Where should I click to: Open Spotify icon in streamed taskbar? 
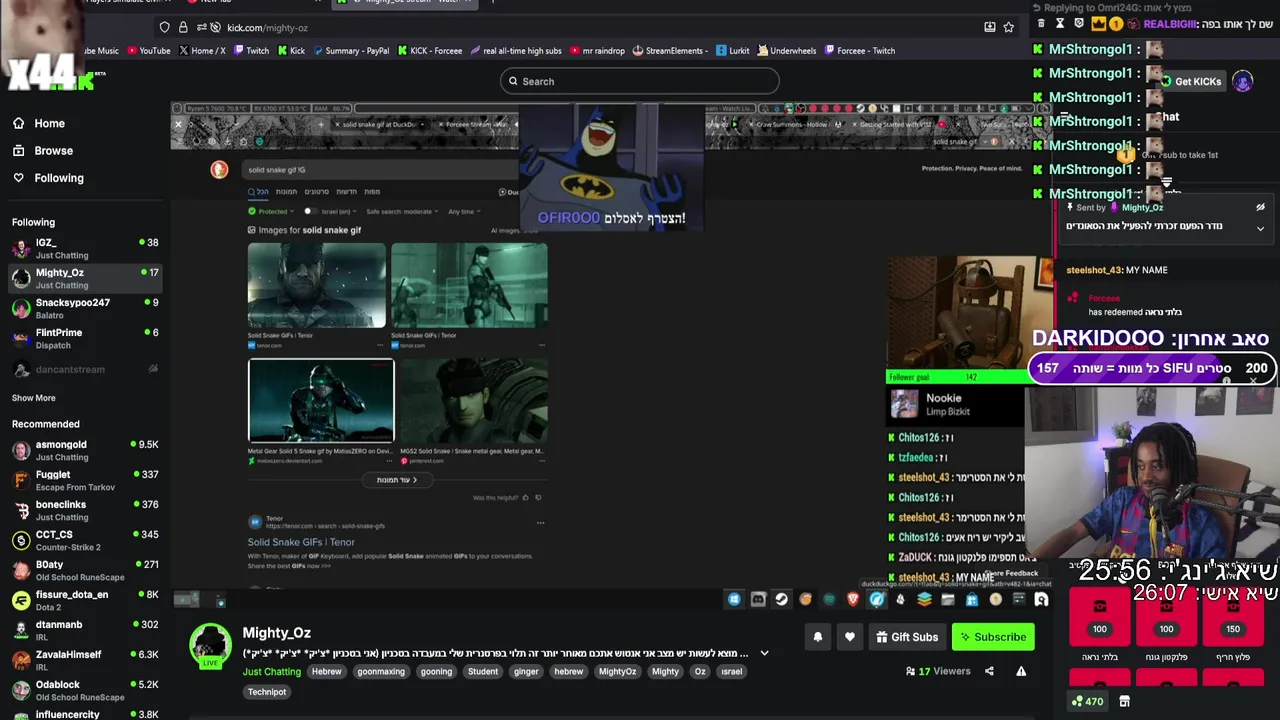[829, 599]
